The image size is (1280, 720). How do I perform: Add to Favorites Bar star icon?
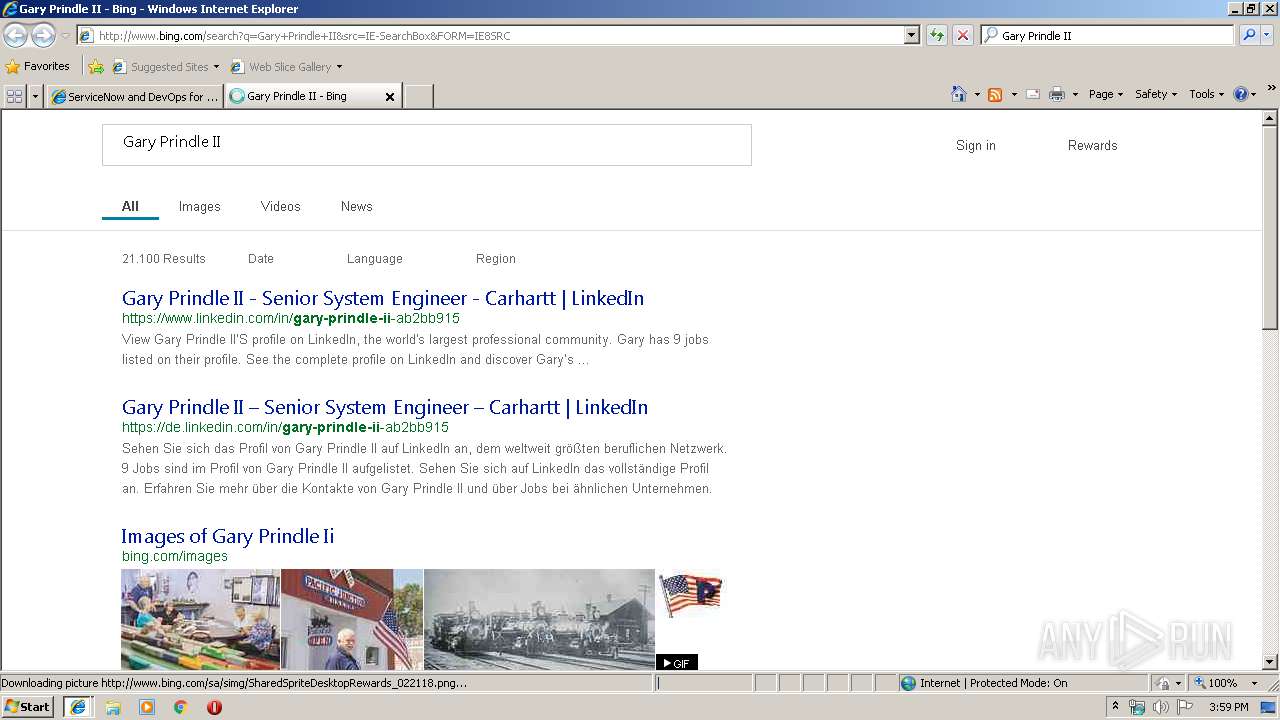tap(96, 67)
